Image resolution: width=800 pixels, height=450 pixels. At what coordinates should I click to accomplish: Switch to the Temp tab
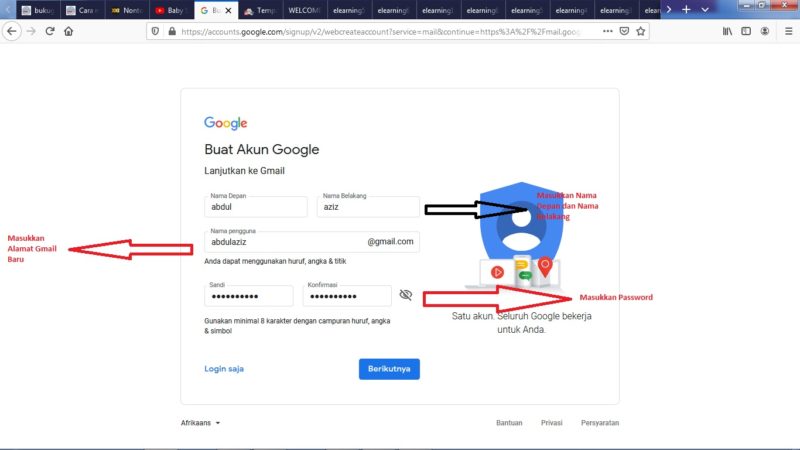(260, 10)
